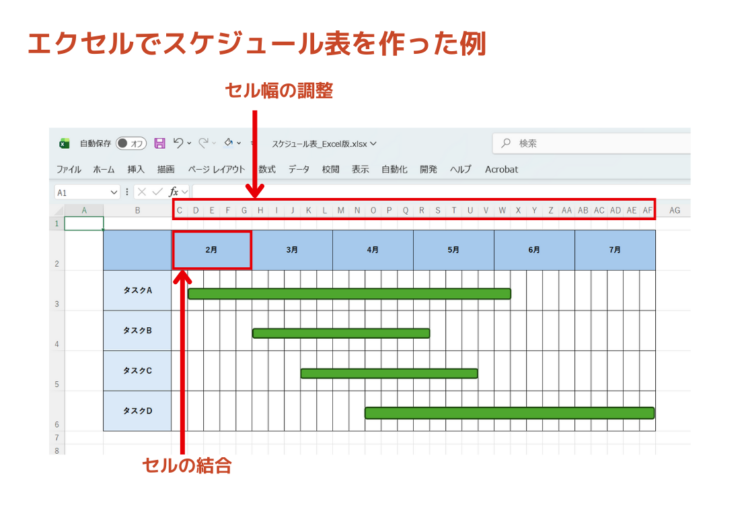This screenshot has height=505, width=740.
Task: Click the Name Box showing A1
Action: click(81, 192)
